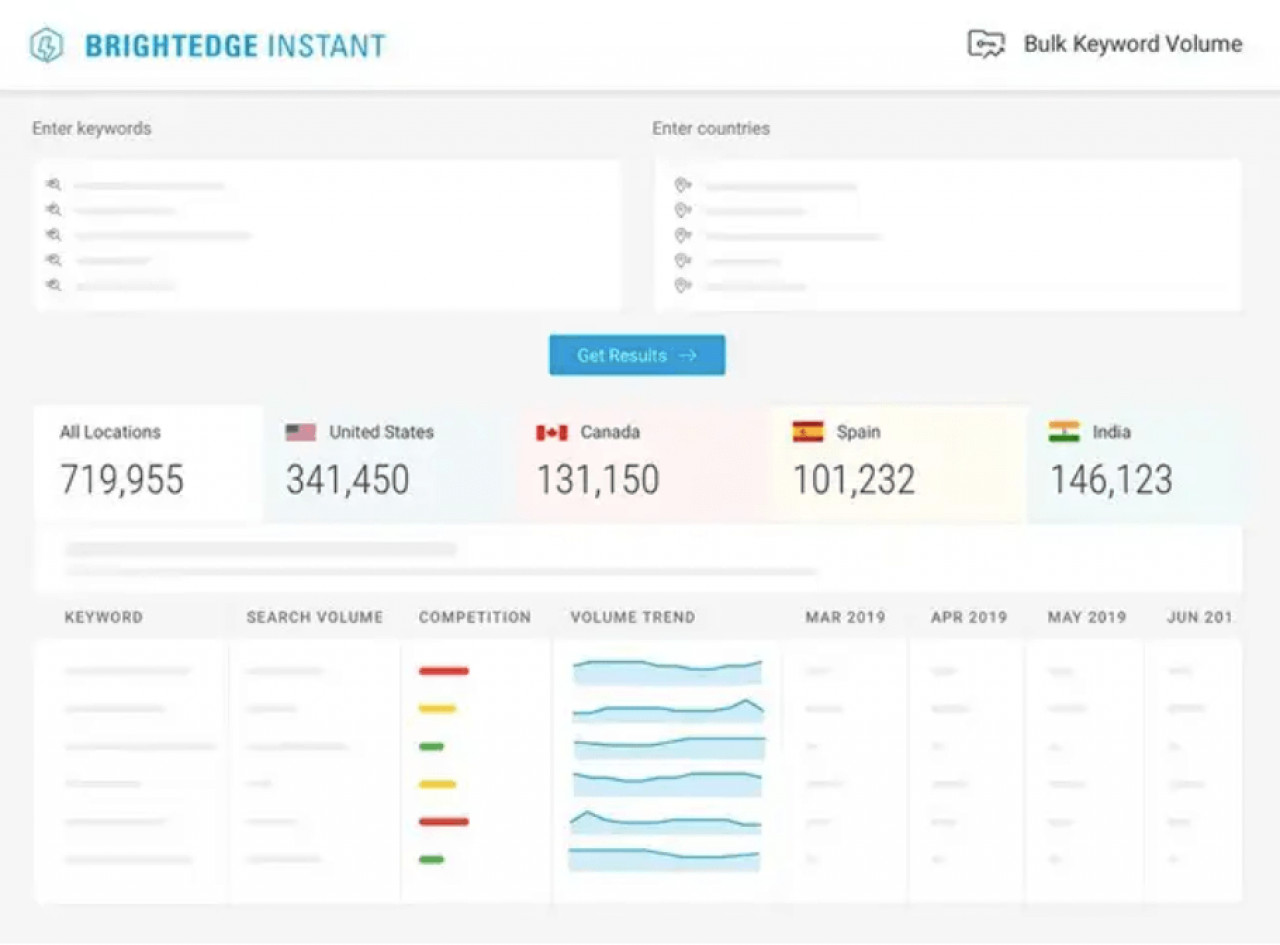Click the APR 2019 column header
This screenshot has height=945, width=1280.
tap(969, 617)
